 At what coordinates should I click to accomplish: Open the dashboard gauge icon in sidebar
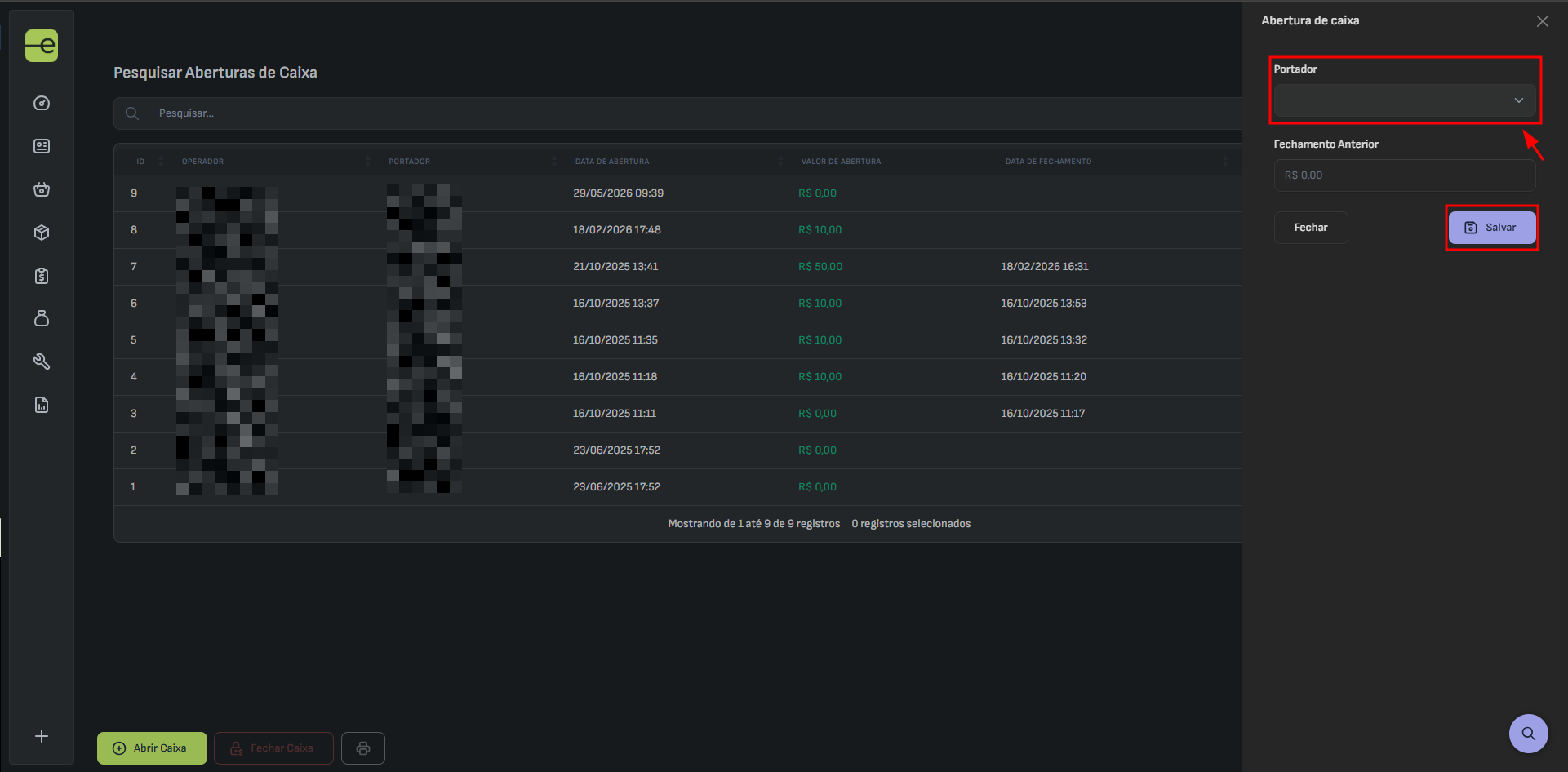click(42, 104)
